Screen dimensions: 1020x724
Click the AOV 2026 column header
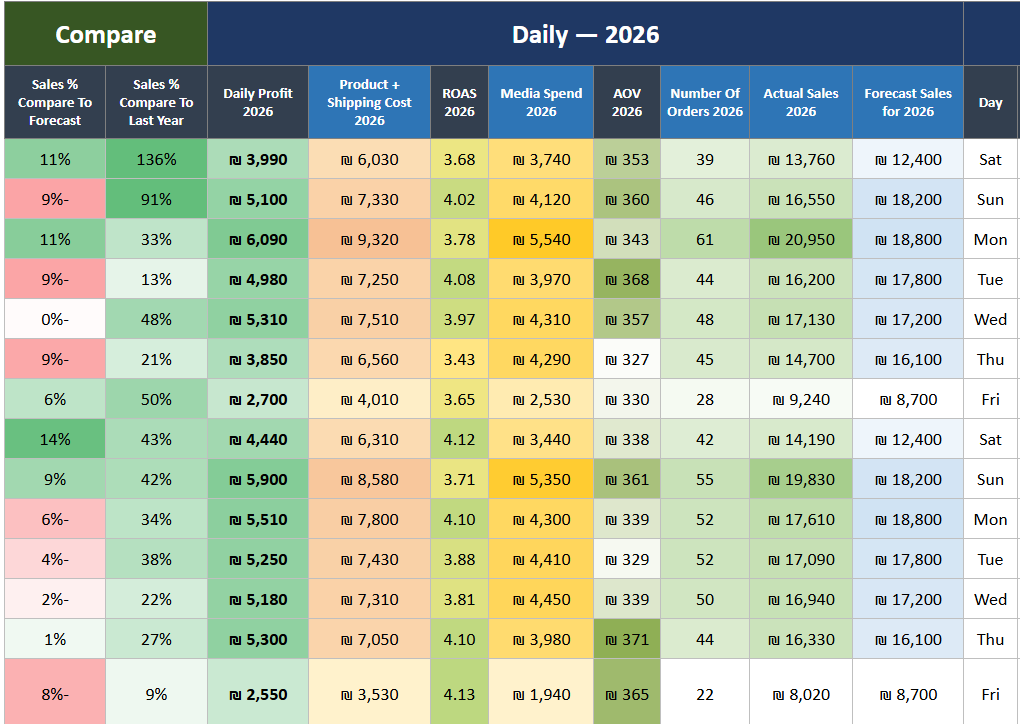627,102
